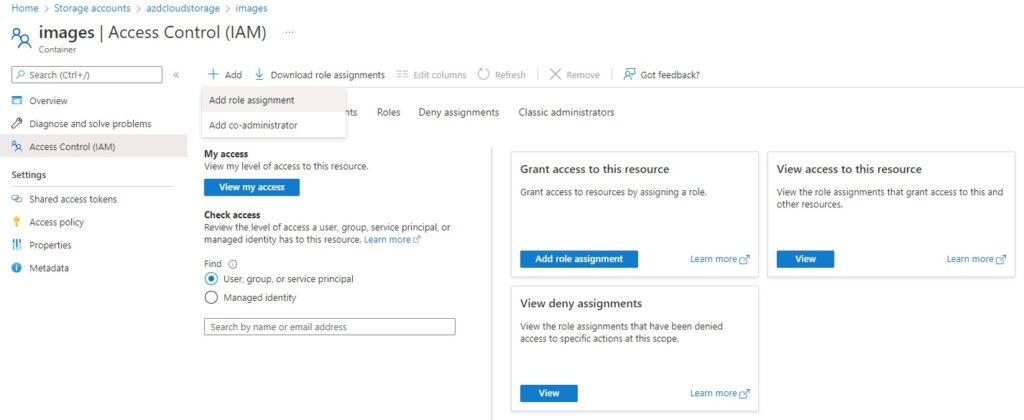
Task: Collapse the sidebar with double chevron
Action: pos(176,75)
